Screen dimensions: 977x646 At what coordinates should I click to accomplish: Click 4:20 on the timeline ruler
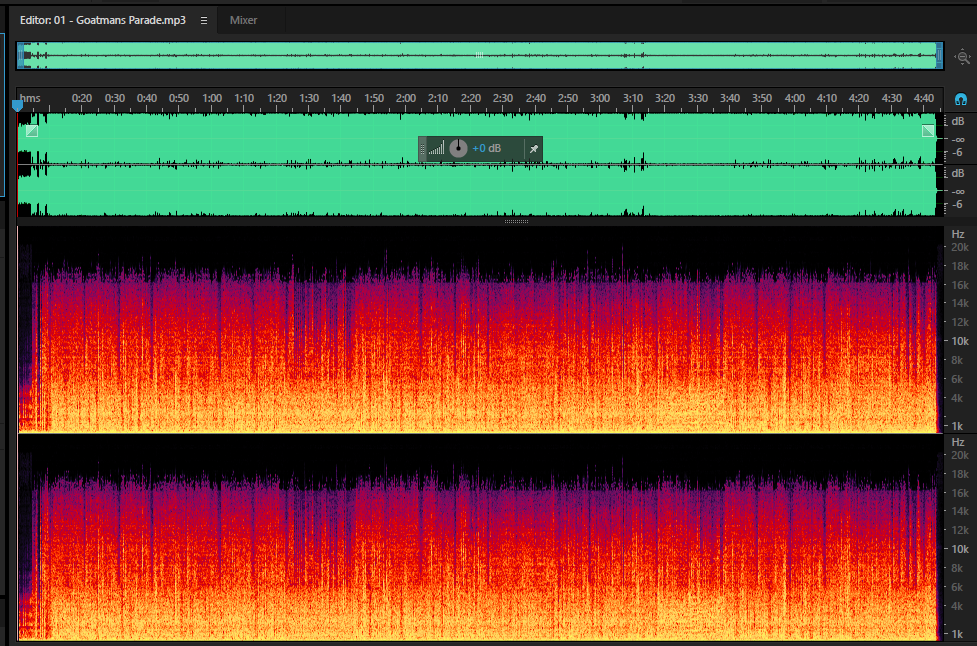[859, 98]
